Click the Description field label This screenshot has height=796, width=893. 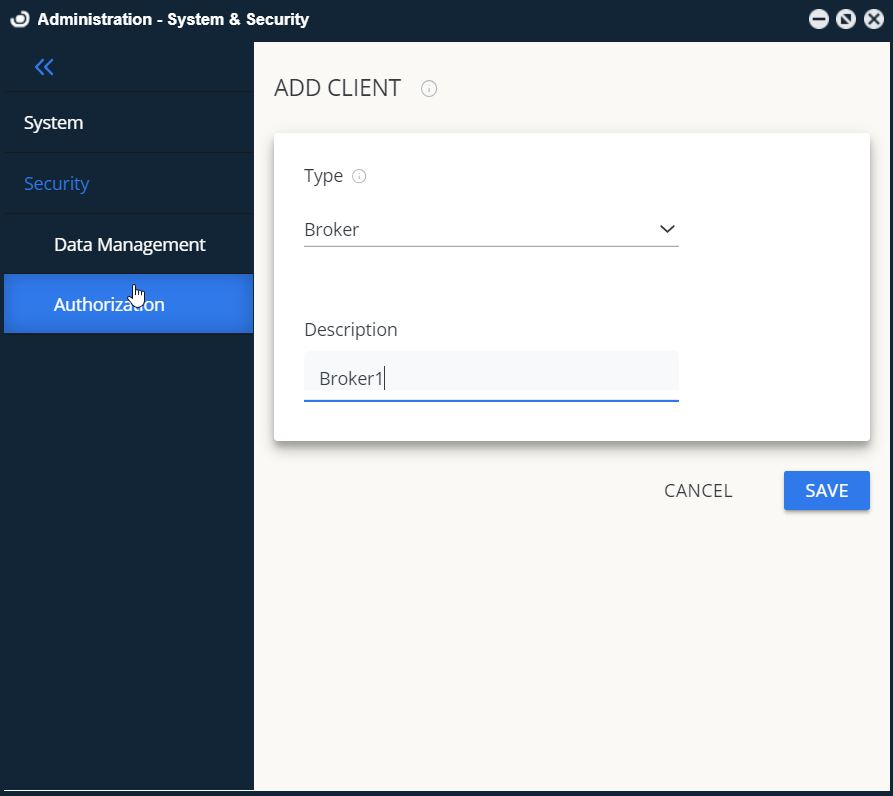[350, 329]
